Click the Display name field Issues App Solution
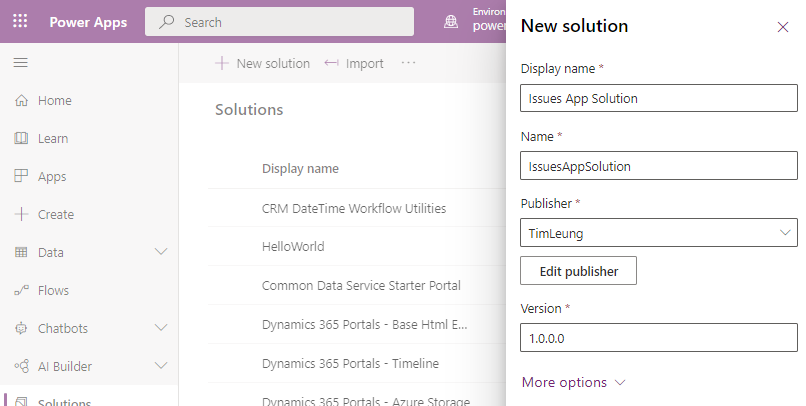Screen dimensions: 806x406 pos(659,98)
